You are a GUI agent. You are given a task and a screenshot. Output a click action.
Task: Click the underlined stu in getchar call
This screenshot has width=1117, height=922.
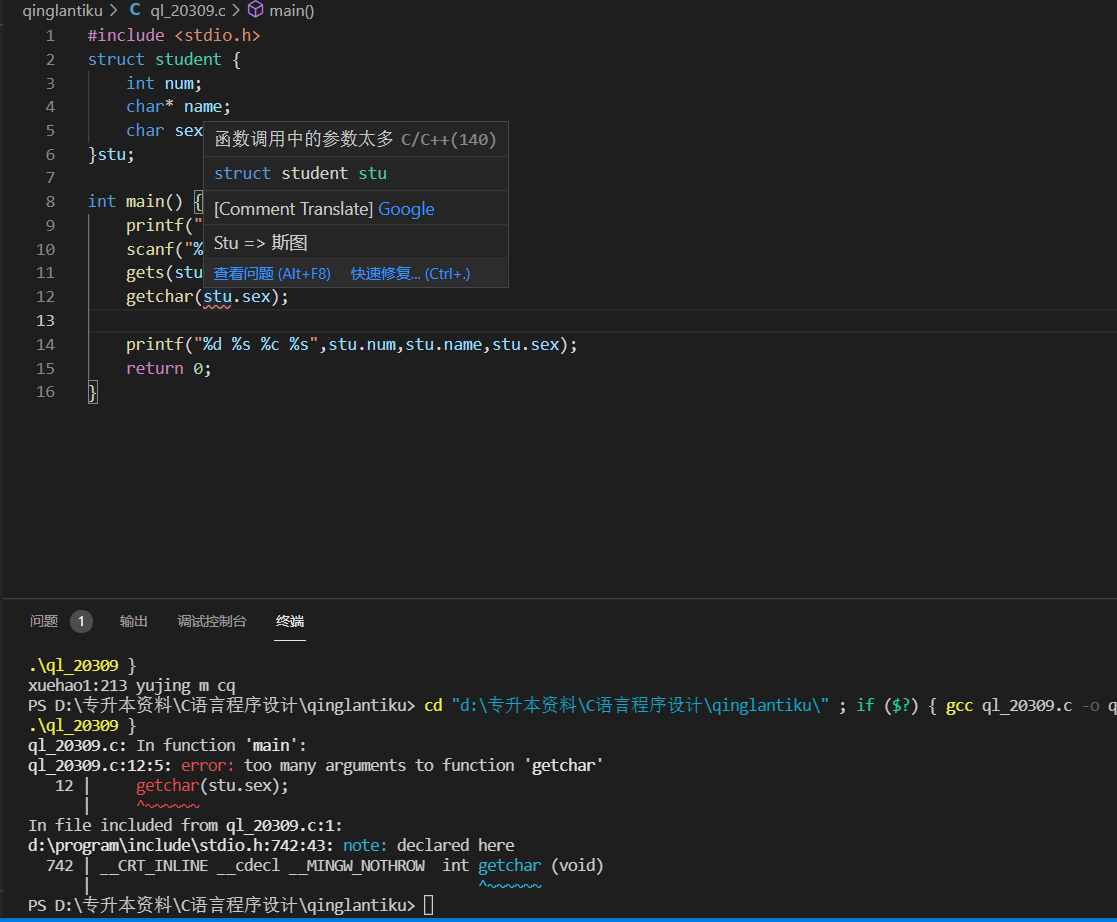point(217,297)
